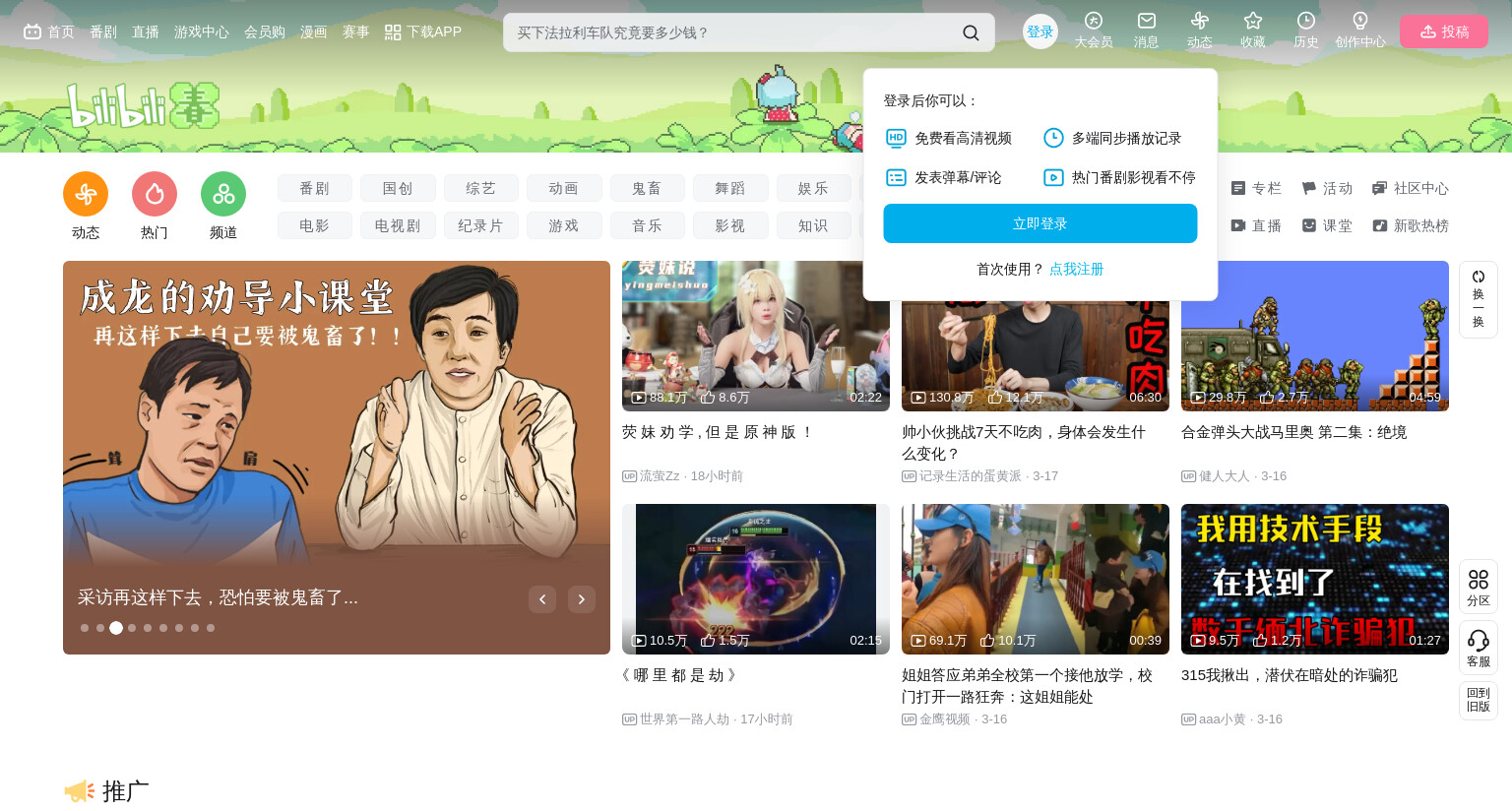Open 消息 messages icon
Viewport: 1512px width, 811px height.
[1146, 31]
